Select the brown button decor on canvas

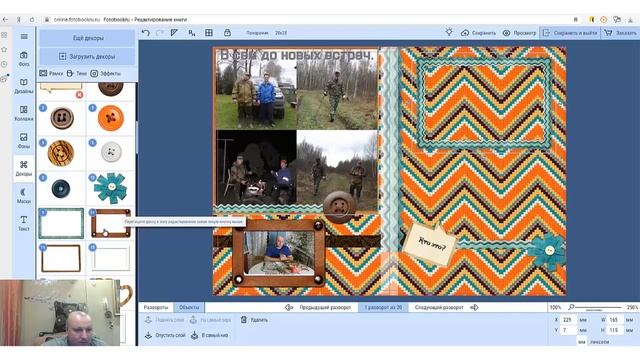[x=339, y=207]
